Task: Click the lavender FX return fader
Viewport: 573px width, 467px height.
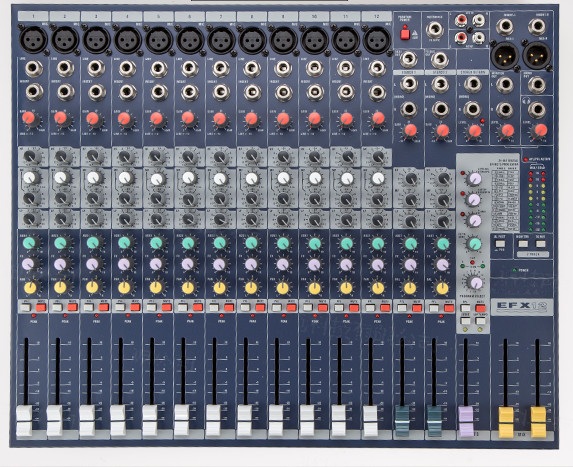Action: click(x=466, y=421)
